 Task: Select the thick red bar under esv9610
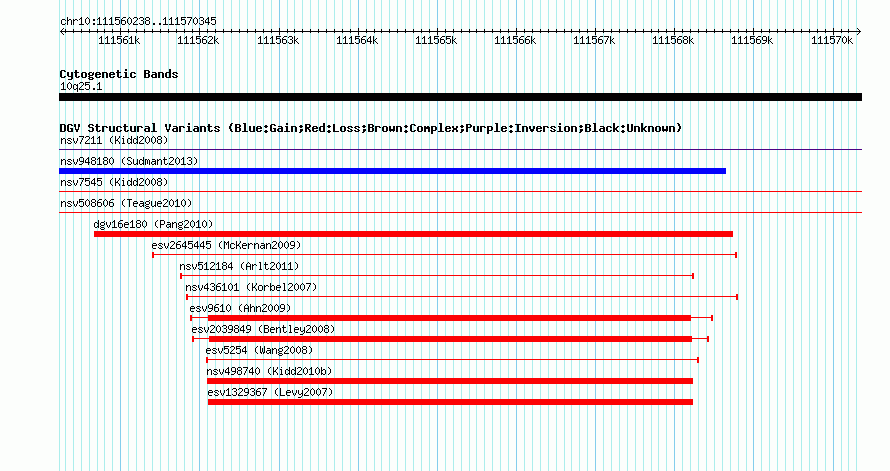pos(450,318)
